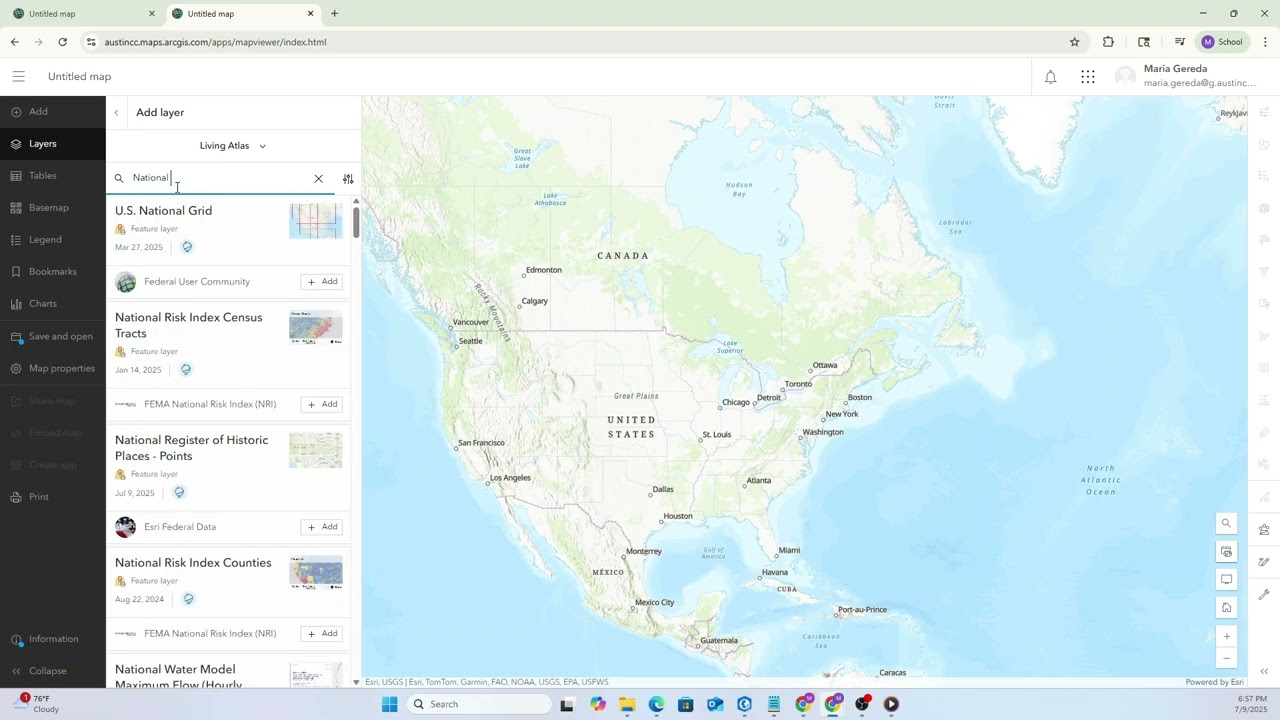Open Save and open menu
Screen dimensions: 1280x720
point(53,337)
